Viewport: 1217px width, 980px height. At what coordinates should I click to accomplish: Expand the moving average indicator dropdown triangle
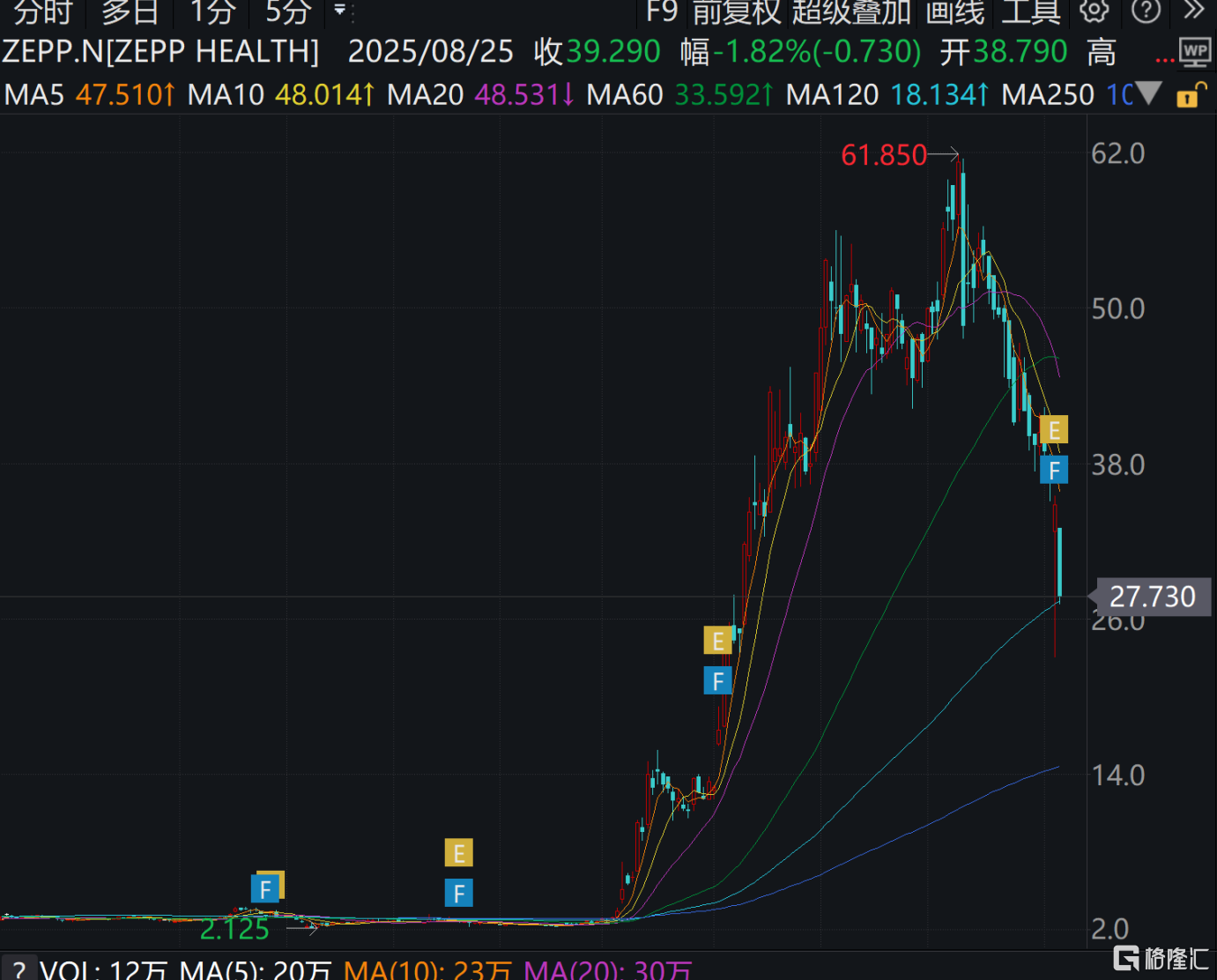(1148, 93)
